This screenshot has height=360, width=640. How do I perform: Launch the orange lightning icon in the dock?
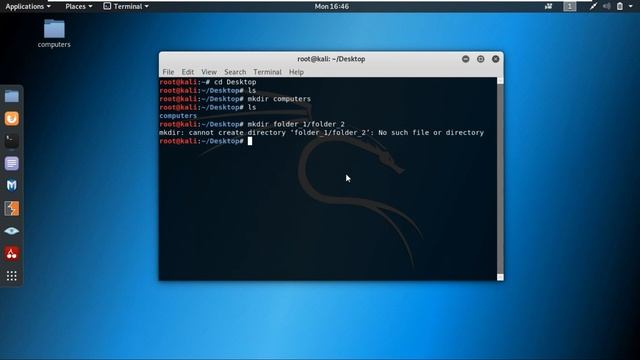pyautogui.click(x=12, y=209)
